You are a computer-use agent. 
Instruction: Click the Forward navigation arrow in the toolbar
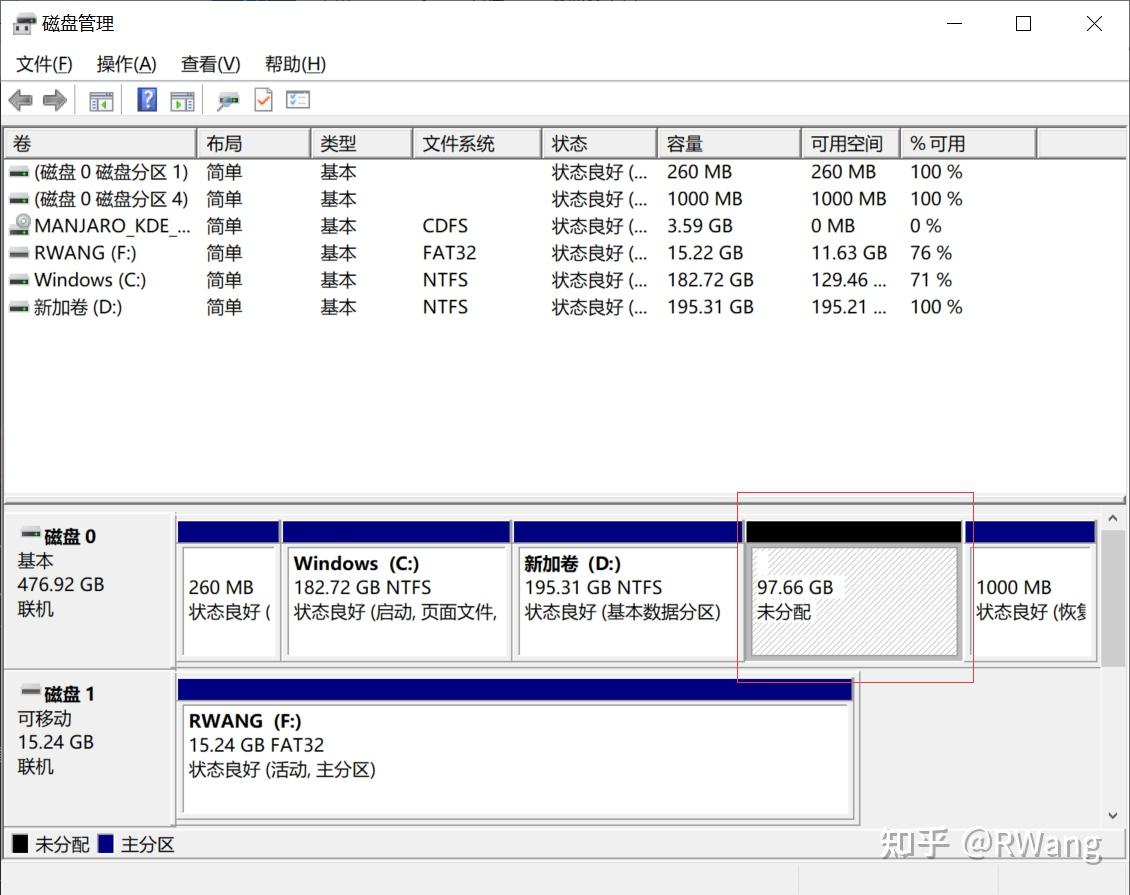tap(54, 99)
